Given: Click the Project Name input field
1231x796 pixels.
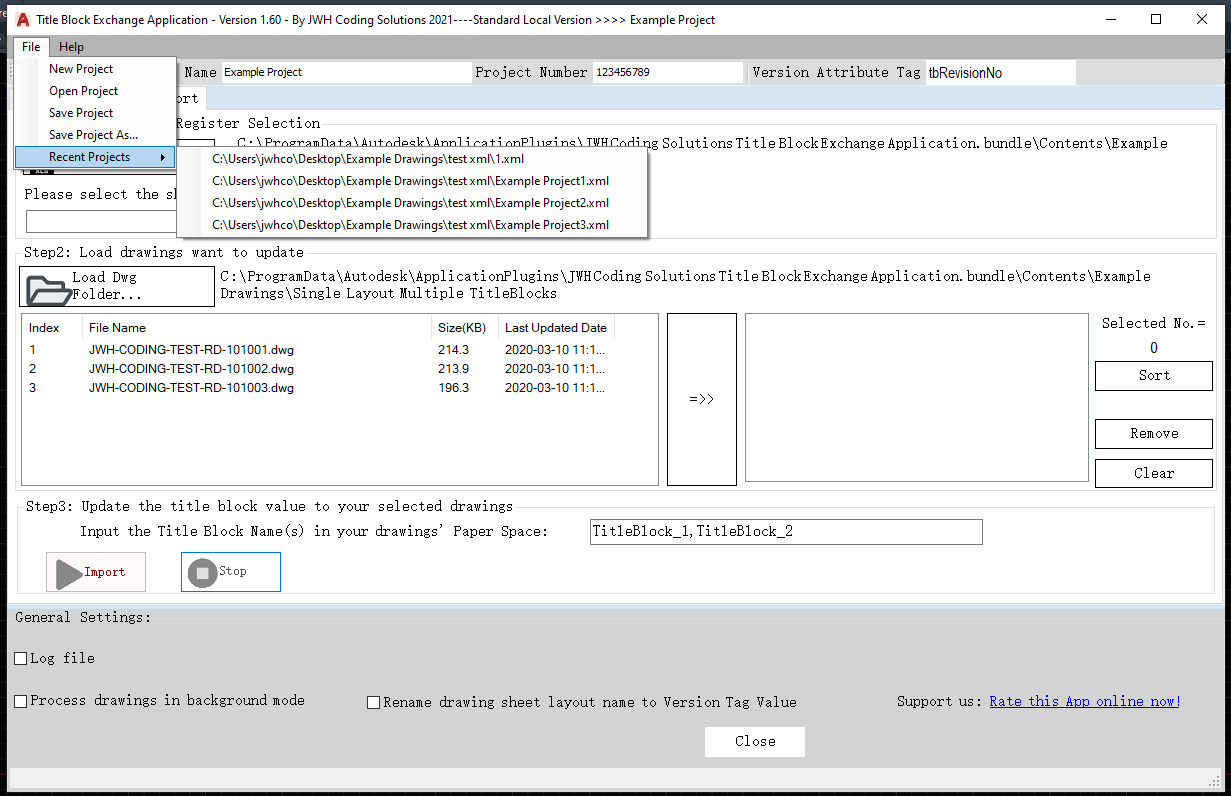Looking at the screenshot, I should click(x=346, y=72).
